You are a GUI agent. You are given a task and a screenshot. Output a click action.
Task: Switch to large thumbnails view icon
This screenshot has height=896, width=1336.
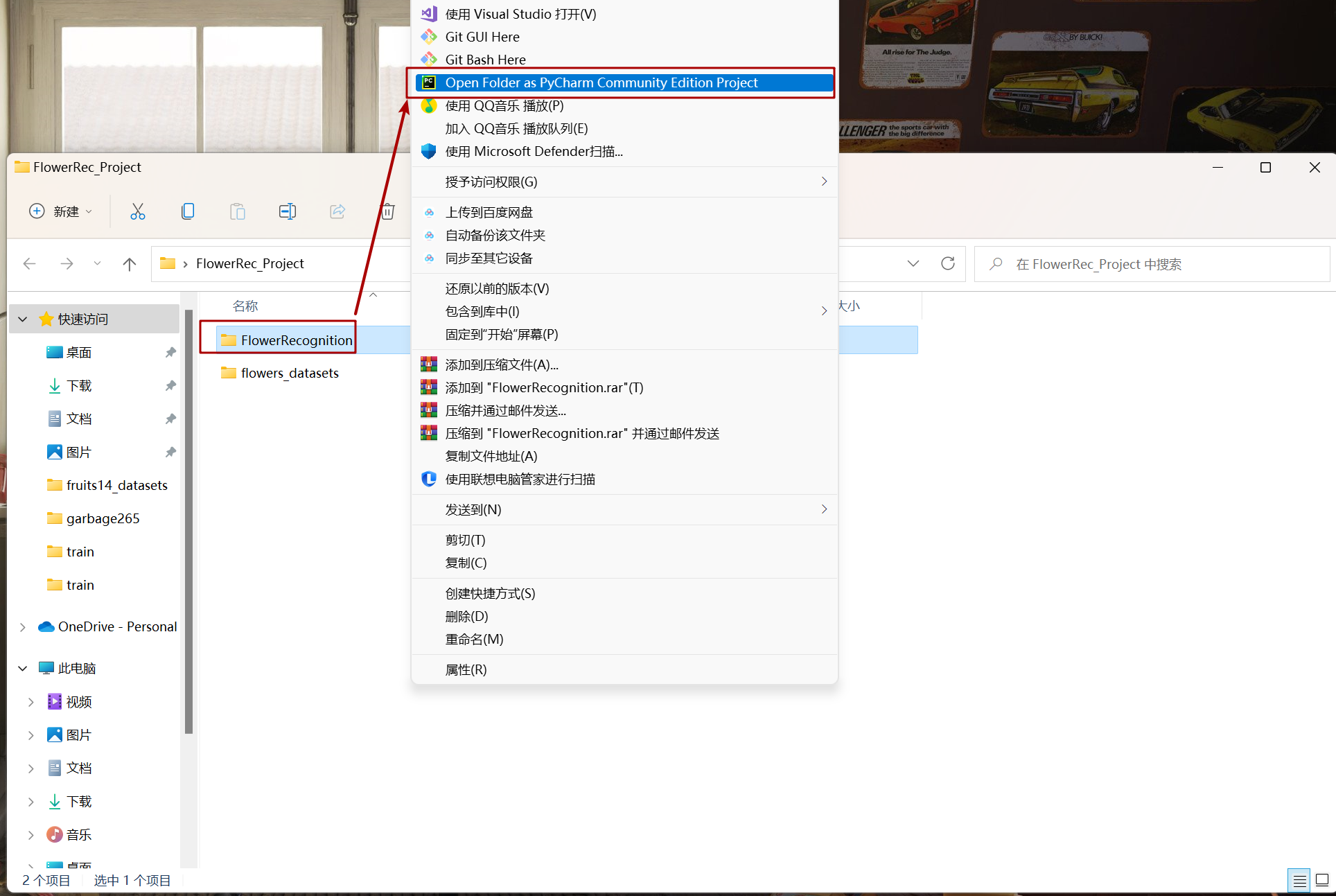(1322, 880)
